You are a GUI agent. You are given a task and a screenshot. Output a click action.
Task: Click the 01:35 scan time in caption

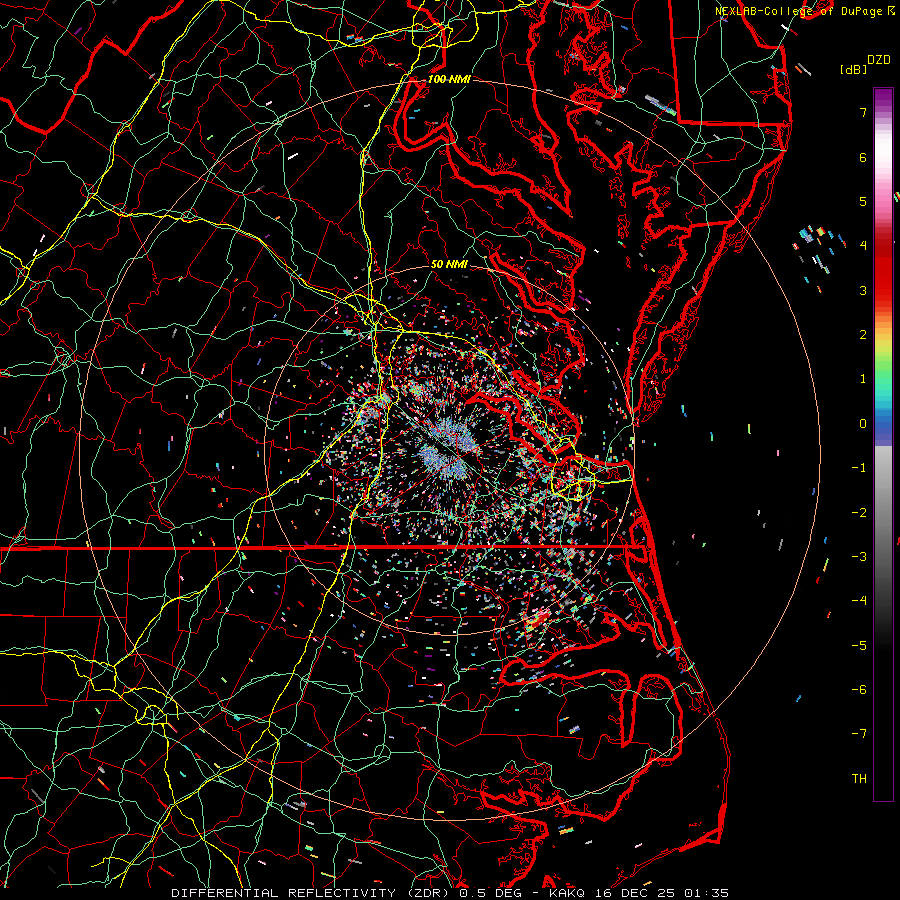tap(705, 893)
